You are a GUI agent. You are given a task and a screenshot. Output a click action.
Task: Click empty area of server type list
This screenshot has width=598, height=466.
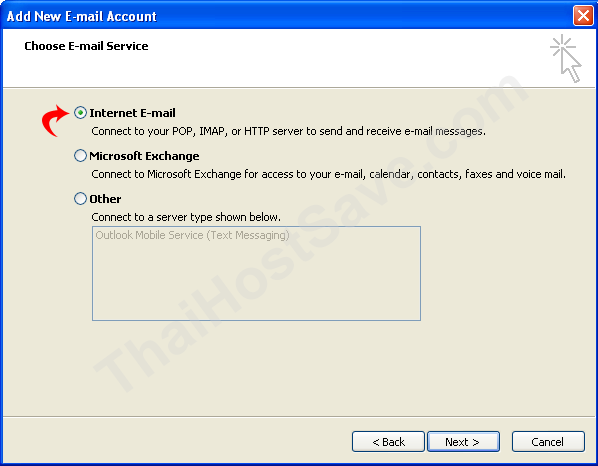(256, 282)
